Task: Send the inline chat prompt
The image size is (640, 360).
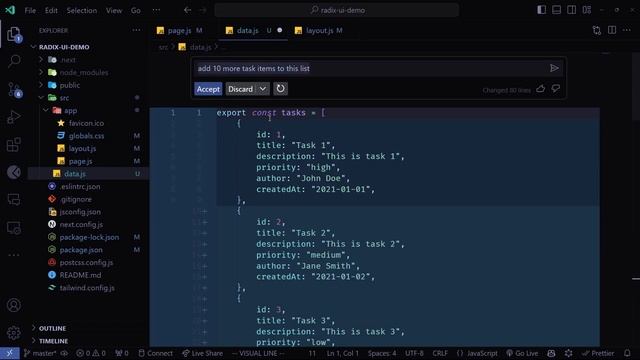Action: (554, 68)
